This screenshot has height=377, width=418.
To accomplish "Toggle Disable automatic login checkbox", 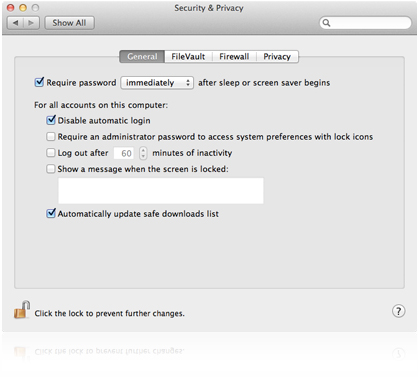I will (x=51, y=120).
